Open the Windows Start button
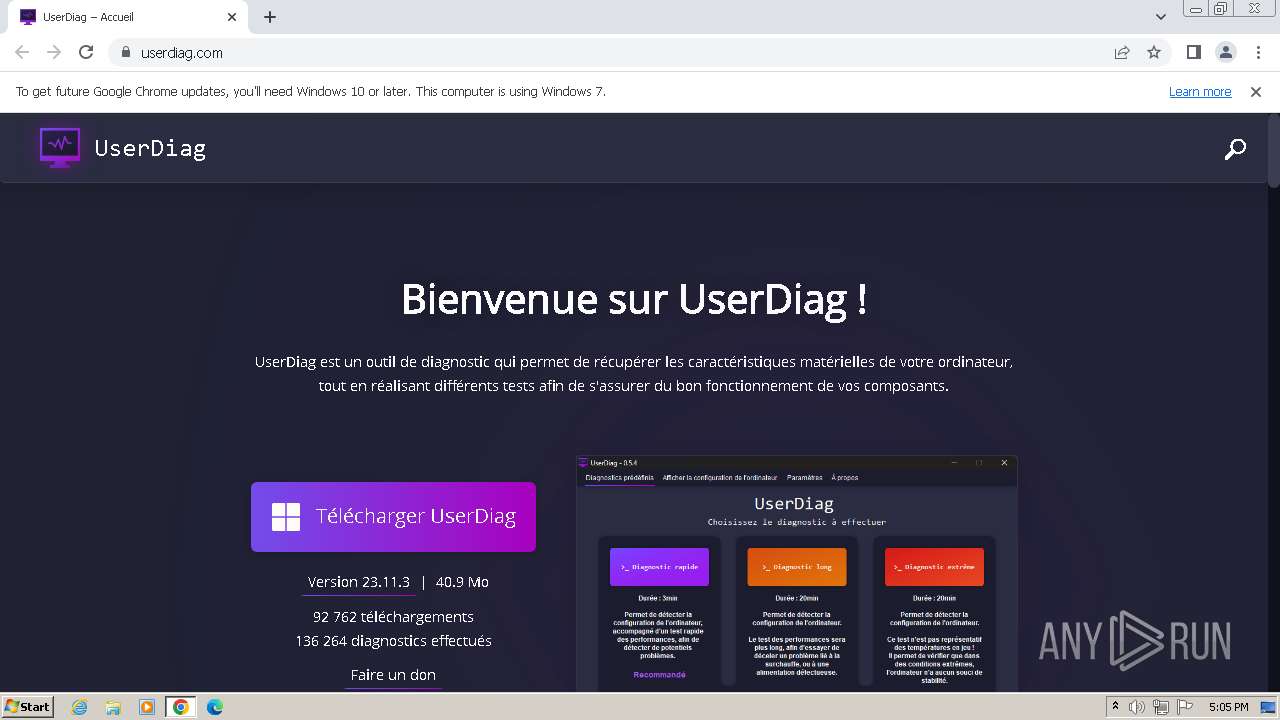1280x720 pixels. 27,706
